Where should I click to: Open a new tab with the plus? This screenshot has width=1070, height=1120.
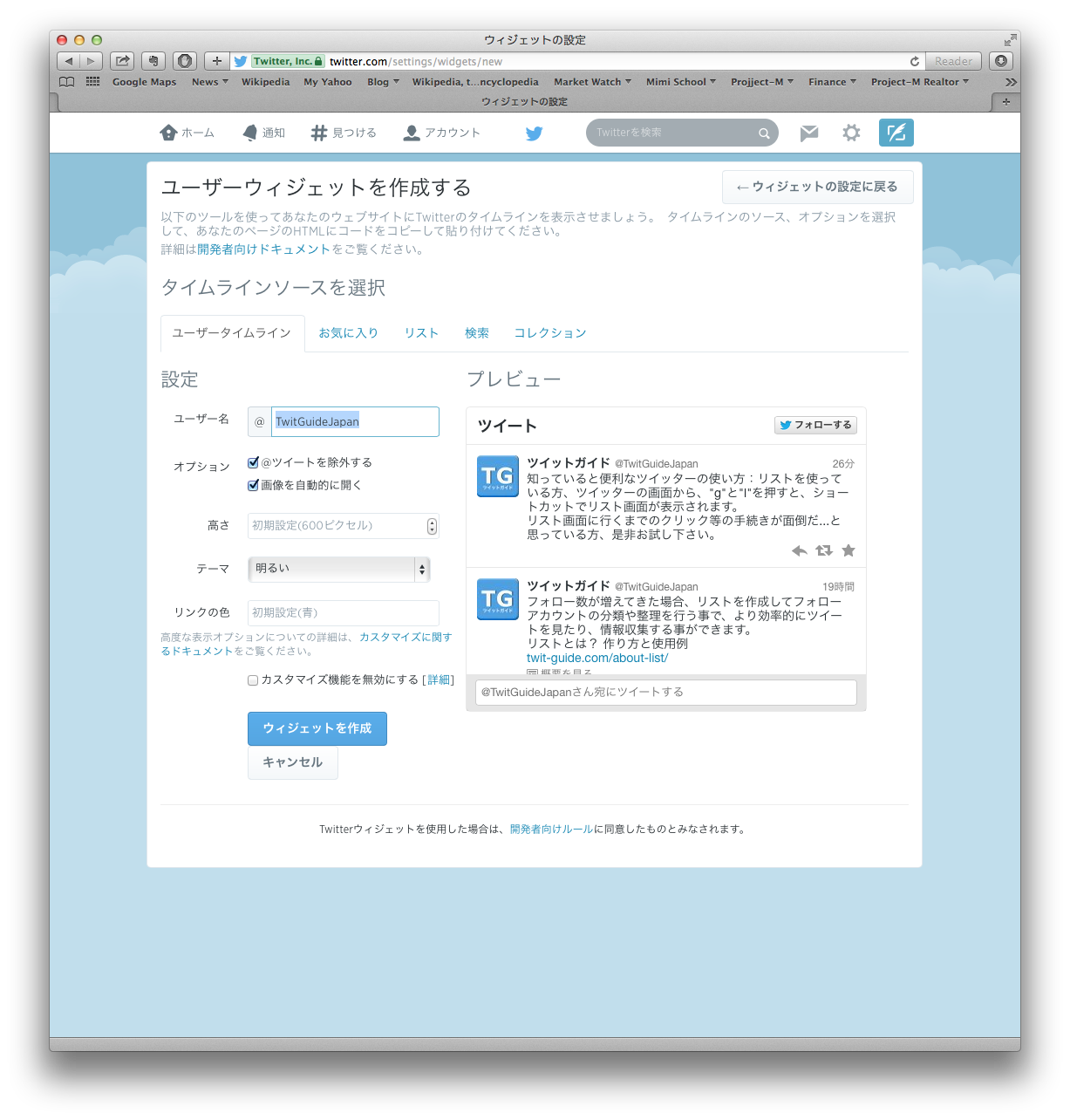[1006, 102]
